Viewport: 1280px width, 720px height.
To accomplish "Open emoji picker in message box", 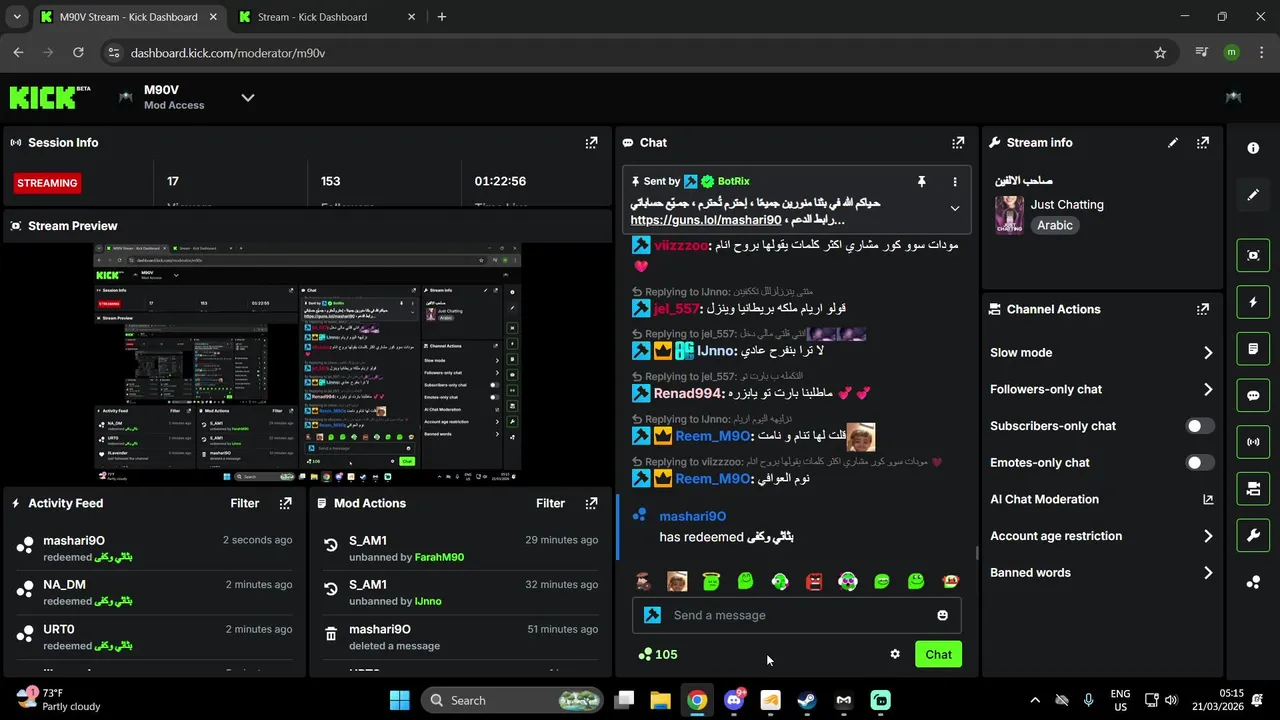I will (x=942, y=615).
